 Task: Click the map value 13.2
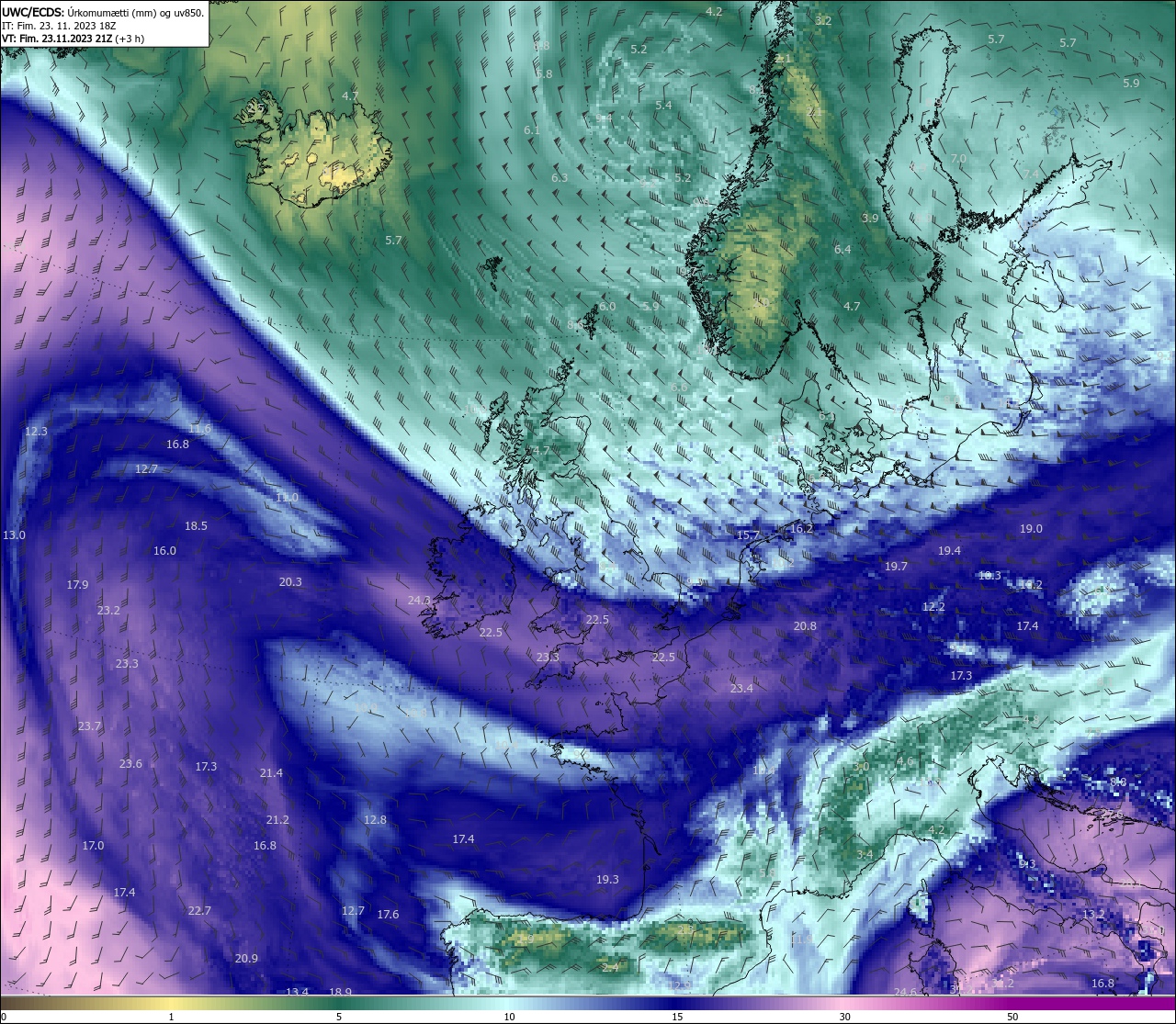tap(1093, 914)
